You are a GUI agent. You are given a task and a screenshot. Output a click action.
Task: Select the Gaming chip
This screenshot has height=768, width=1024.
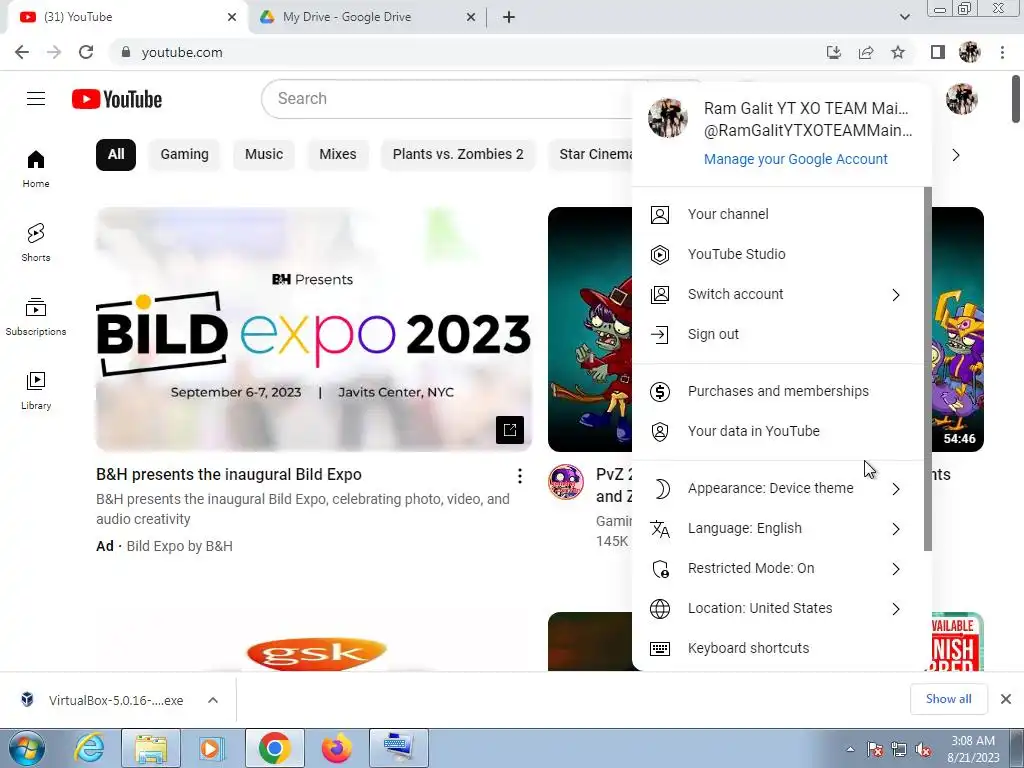184,155
